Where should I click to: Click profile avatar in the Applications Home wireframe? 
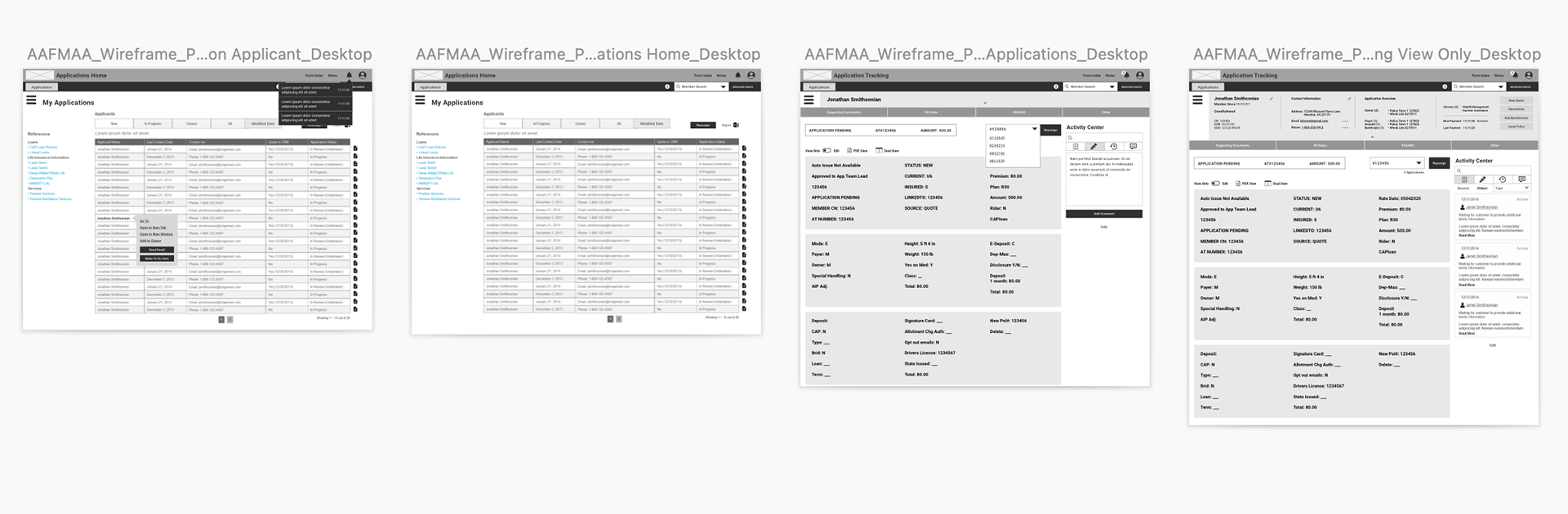751,75
